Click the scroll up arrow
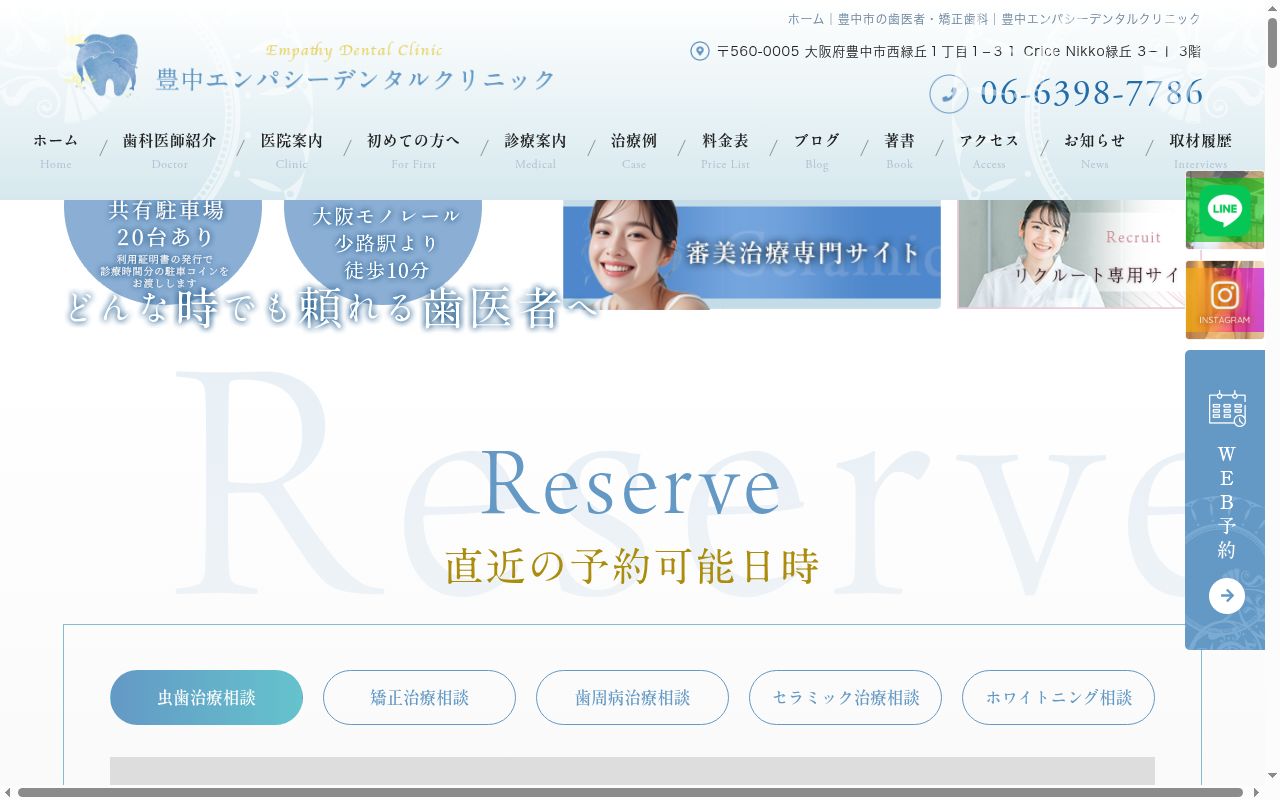Image resolution: width=1280 pixels, height=800 pixels. click(1272, 8)
